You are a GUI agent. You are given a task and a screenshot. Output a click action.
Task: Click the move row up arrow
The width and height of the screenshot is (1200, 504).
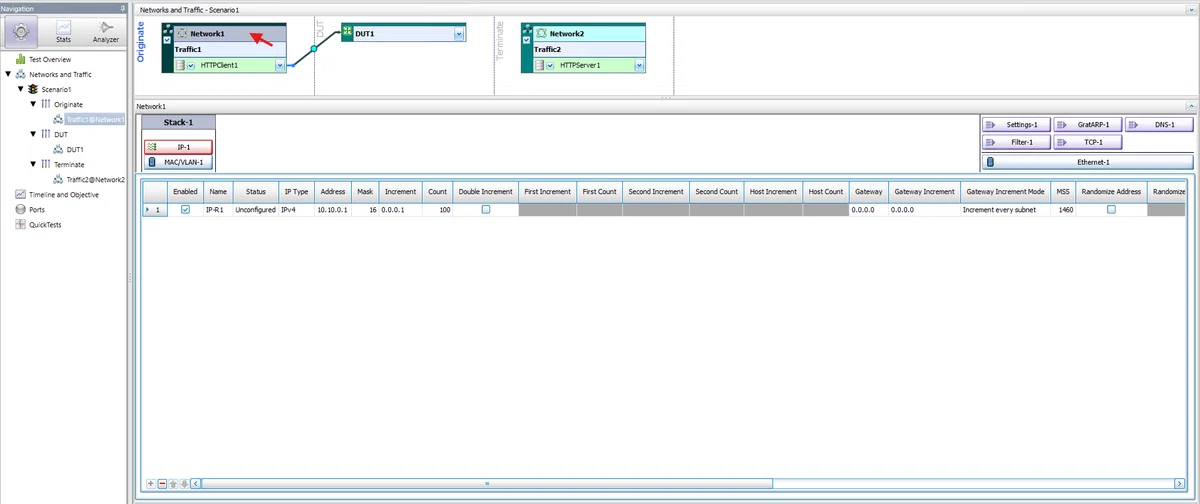point(173,483)
